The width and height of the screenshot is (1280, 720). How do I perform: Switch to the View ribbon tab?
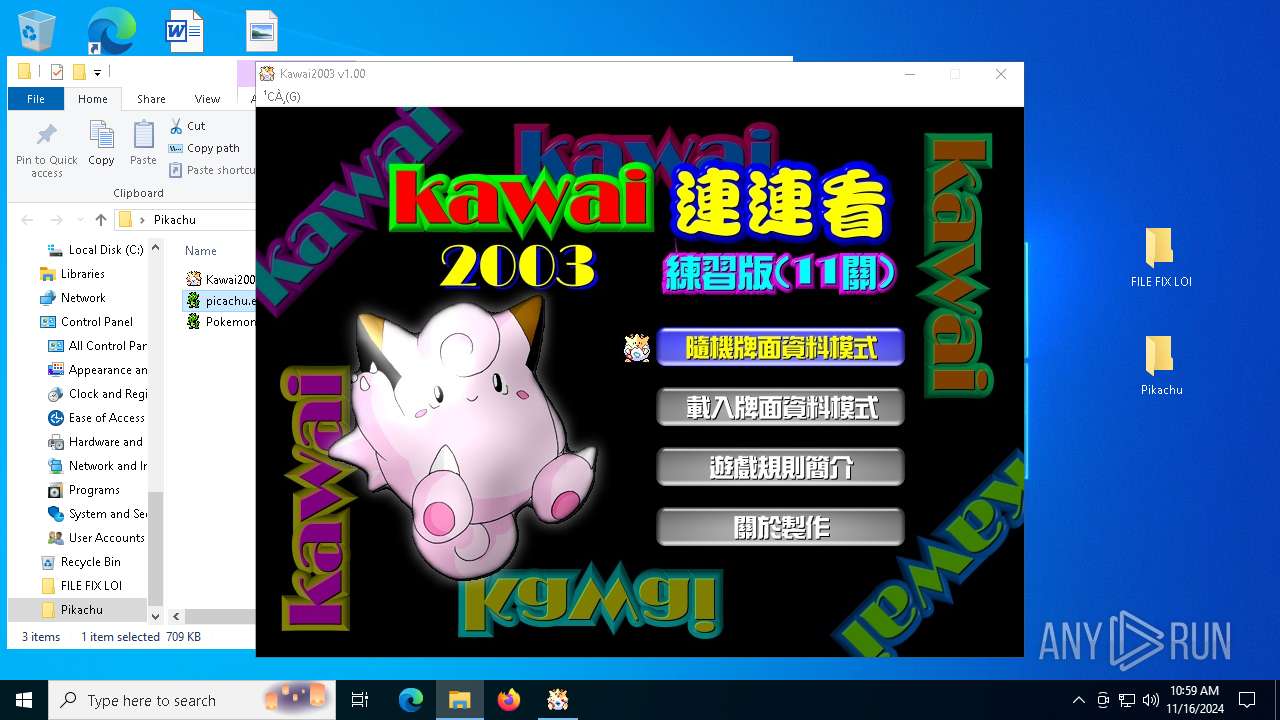[x=207, y=99]
